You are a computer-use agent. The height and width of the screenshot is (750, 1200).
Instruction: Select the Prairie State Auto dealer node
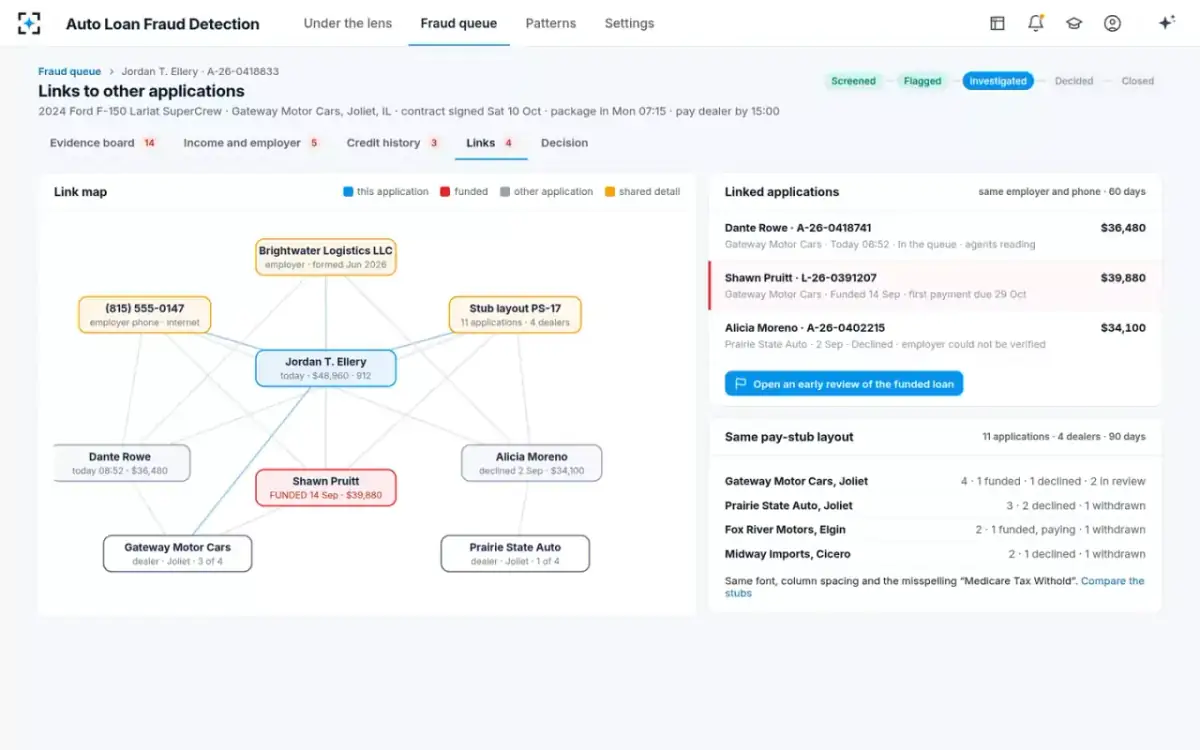tap(515, 553)
